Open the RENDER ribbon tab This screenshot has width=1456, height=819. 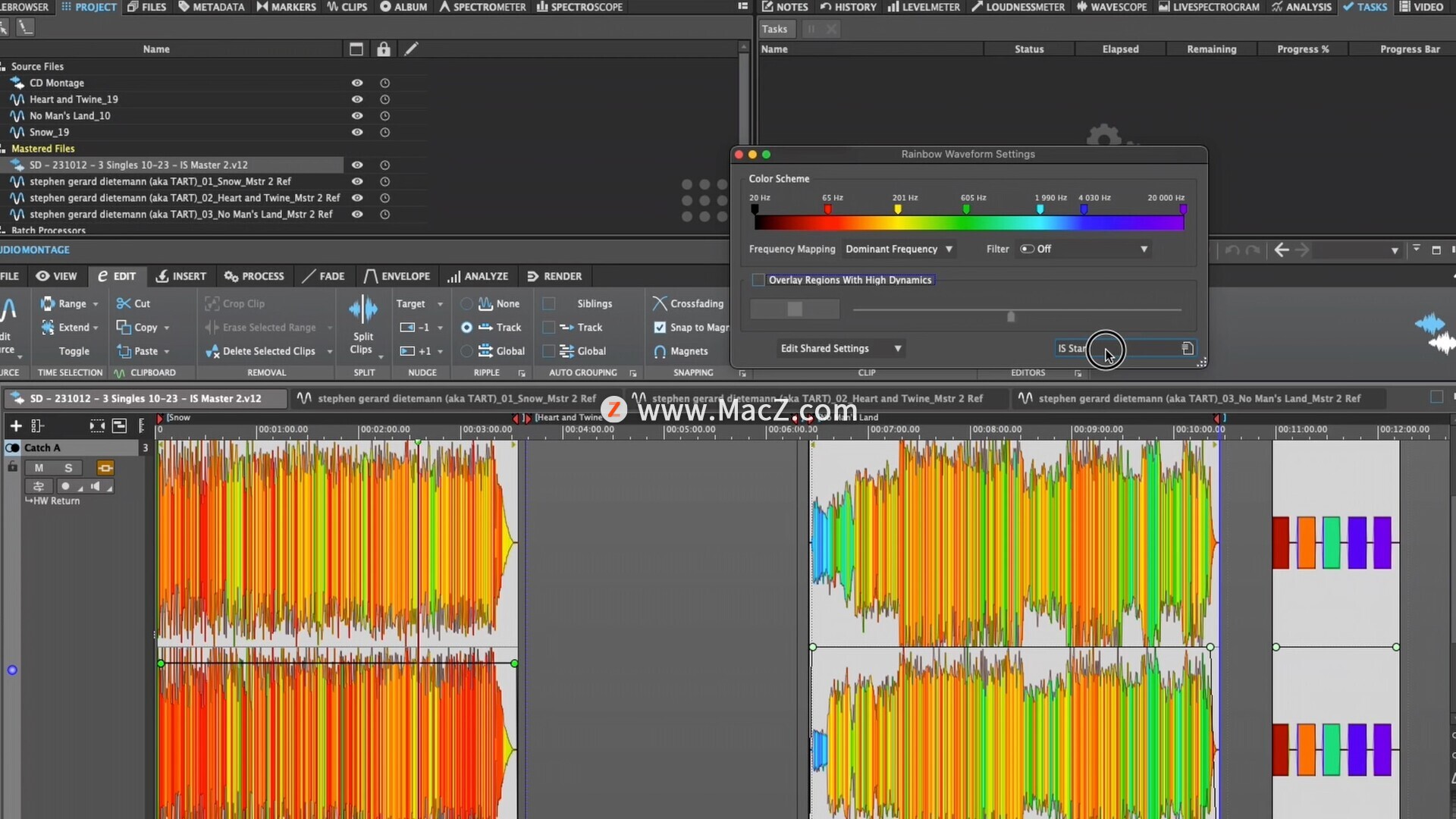pyautogui.click(x=554, y=276)
